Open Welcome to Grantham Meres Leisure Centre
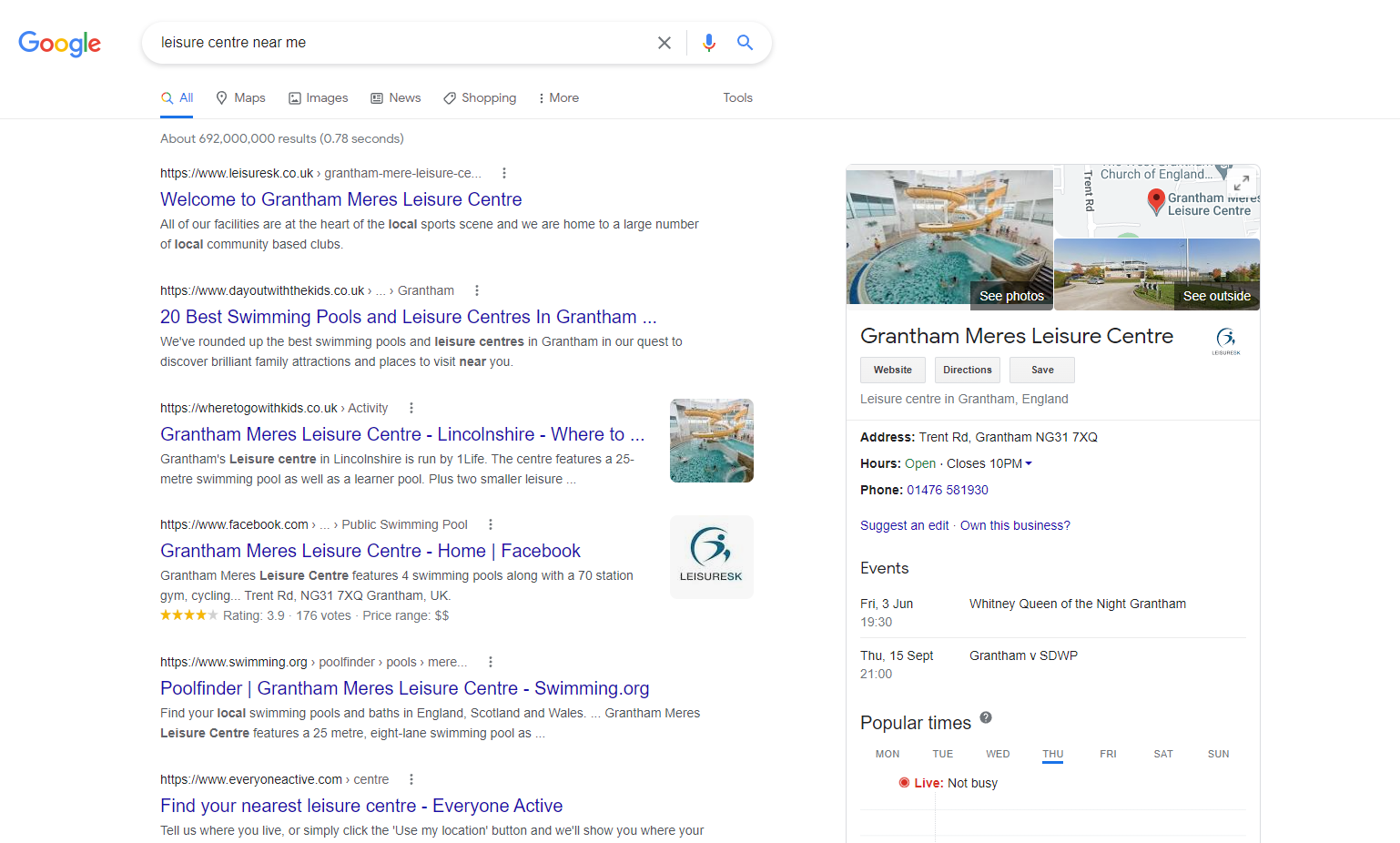The height and width of the screenshot is (843, 1400). pyautogui.click(x=341, y=199)
